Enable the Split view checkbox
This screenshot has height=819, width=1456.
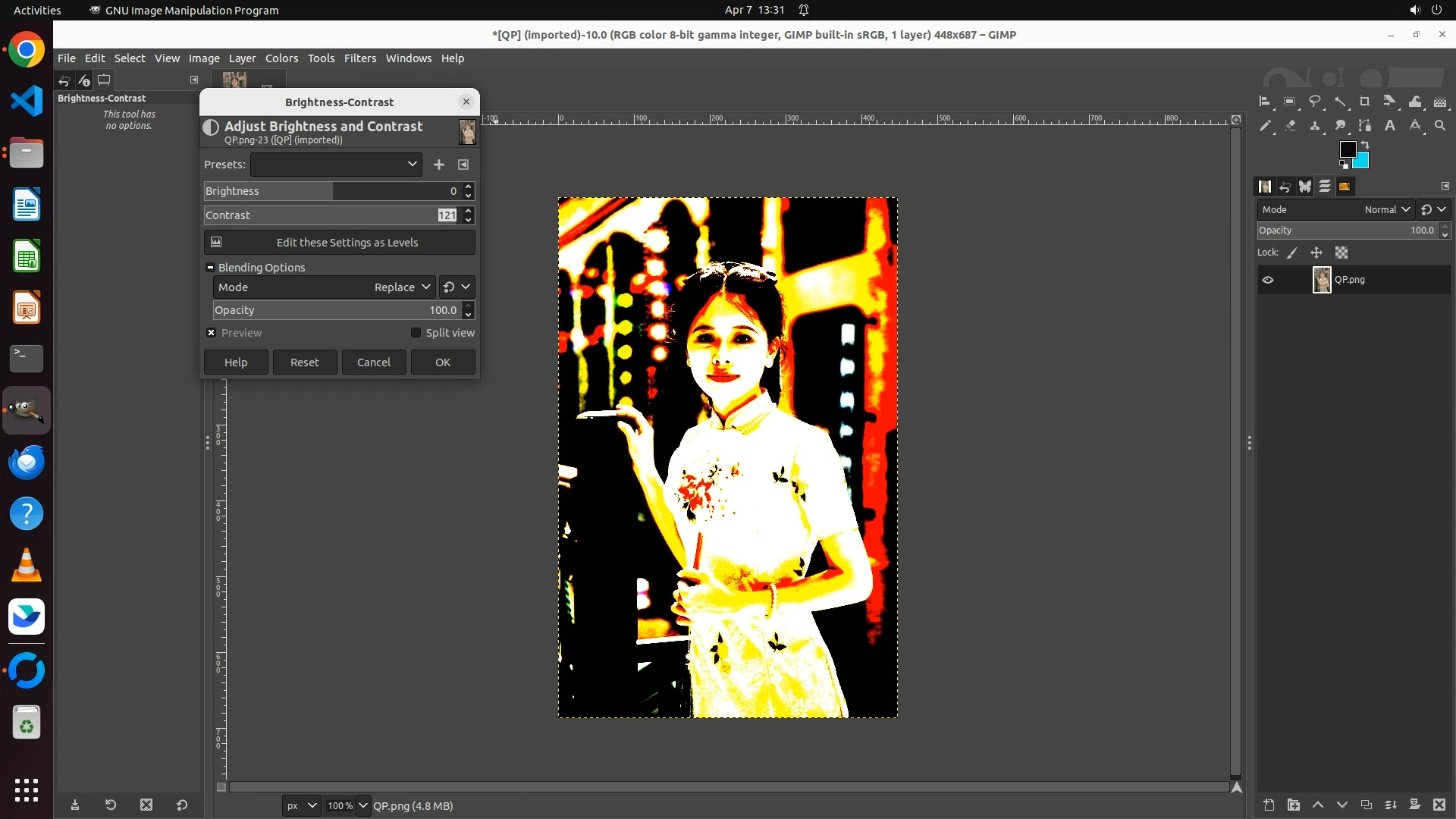[416, 333]
